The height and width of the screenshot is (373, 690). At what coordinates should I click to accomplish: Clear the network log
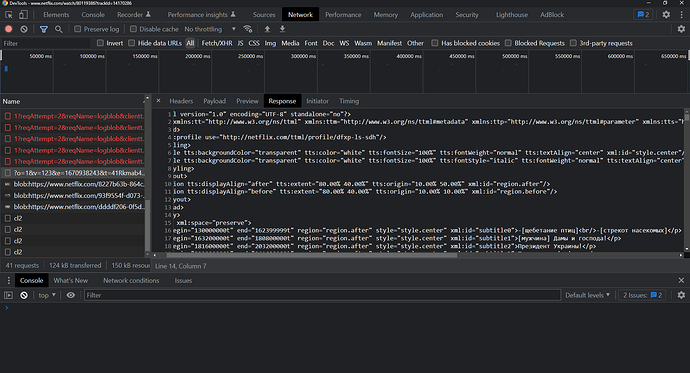pyautogui.click(x=24, y=29)
